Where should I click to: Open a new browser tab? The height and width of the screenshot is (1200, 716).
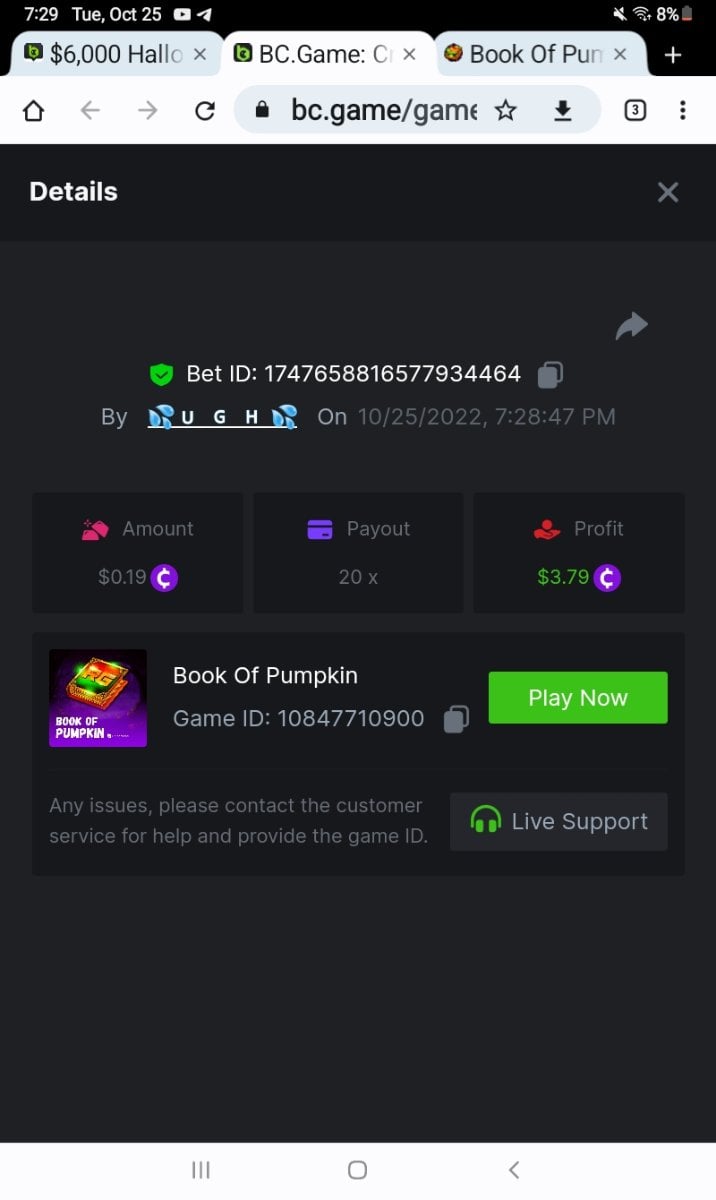pyautogui.click(x=673, y=54)
